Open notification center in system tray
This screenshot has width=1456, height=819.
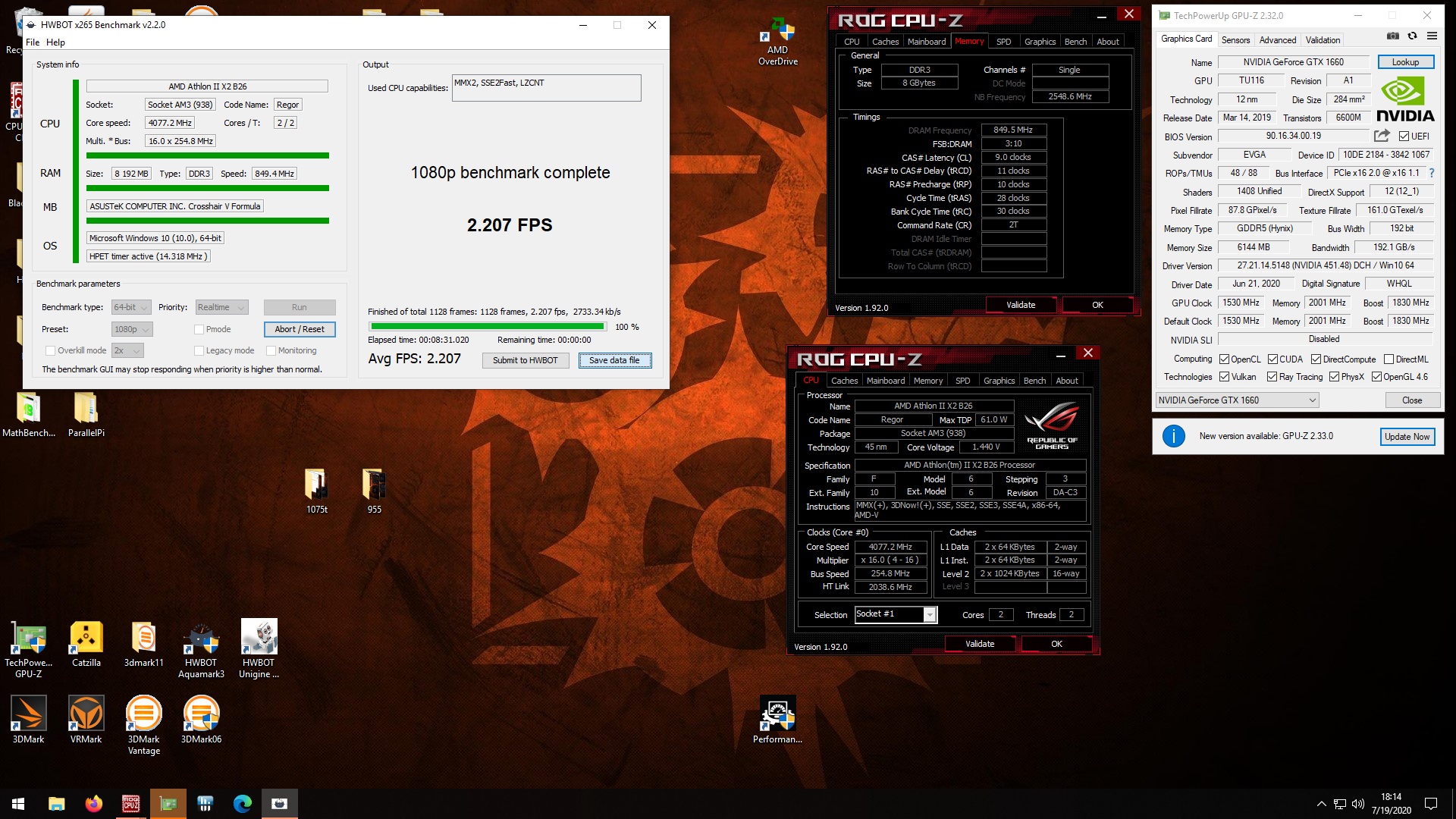[1430, 804]
